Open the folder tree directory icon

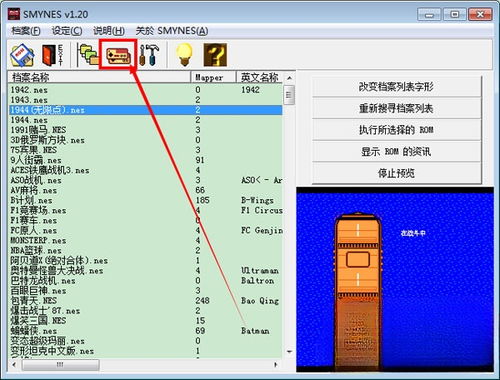pos(88,54)
